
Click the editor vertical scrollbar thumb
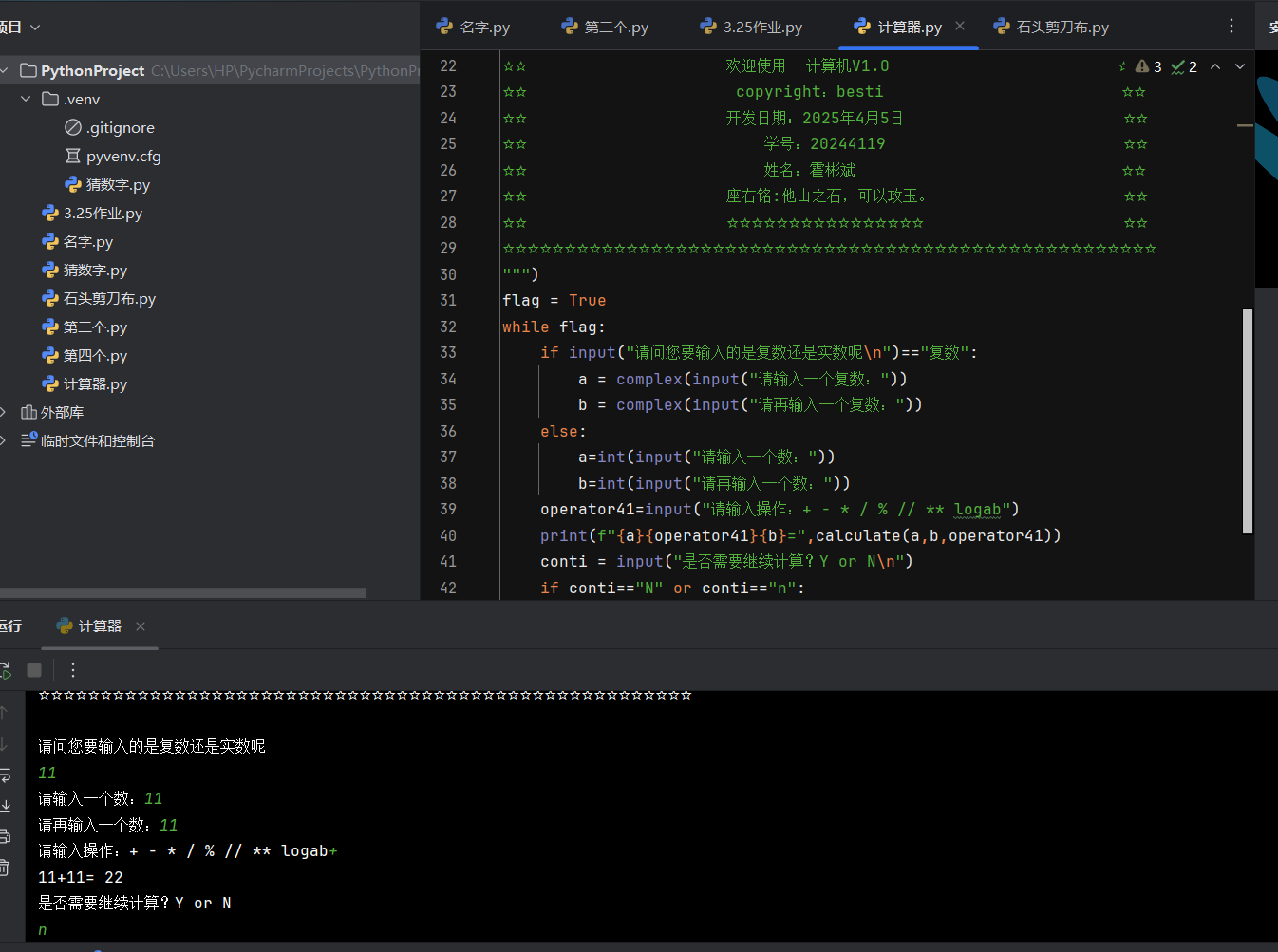(1248, 421)
